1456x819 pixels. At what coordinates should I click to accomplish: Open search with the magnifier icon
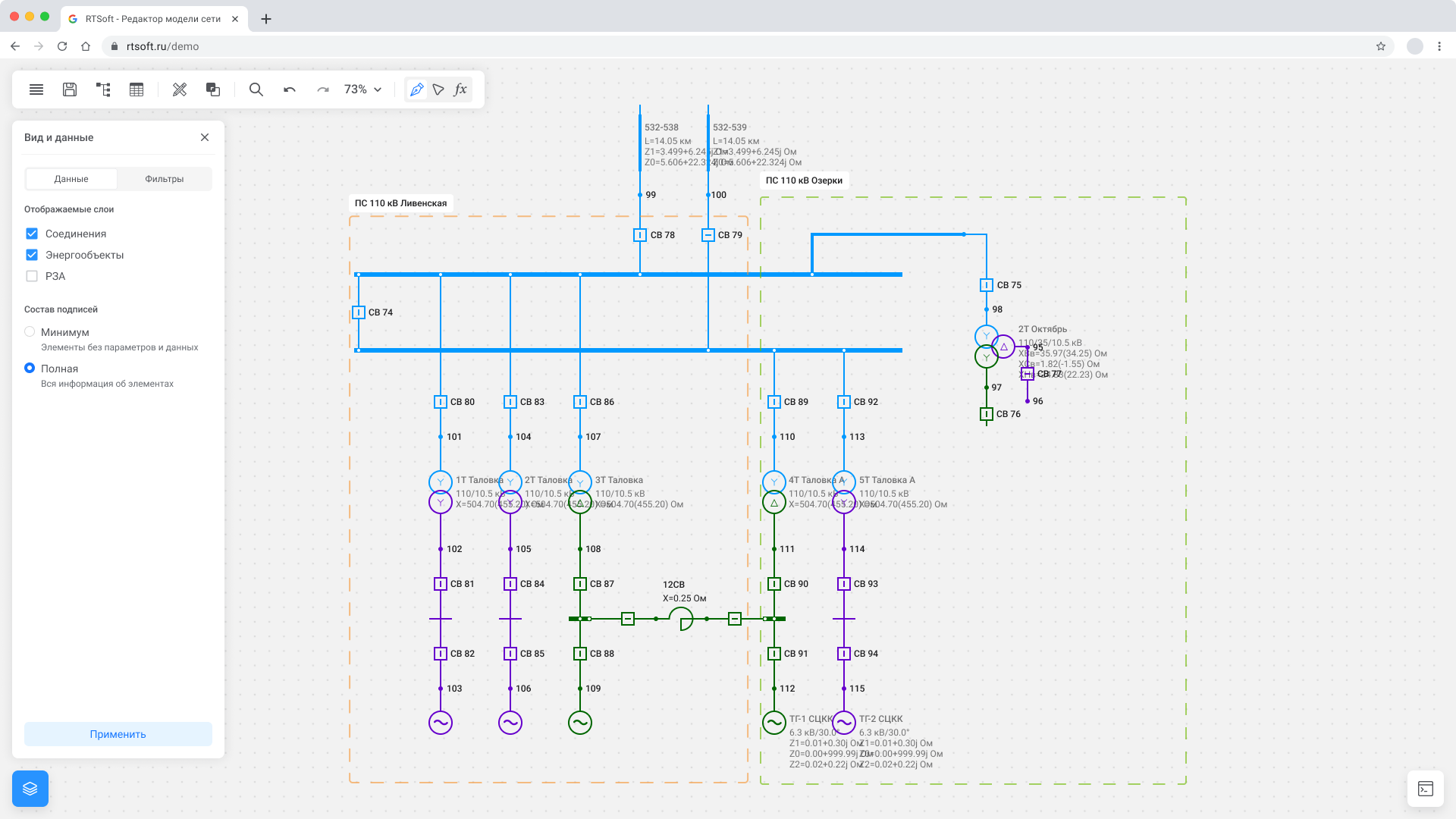pos(256,89)
